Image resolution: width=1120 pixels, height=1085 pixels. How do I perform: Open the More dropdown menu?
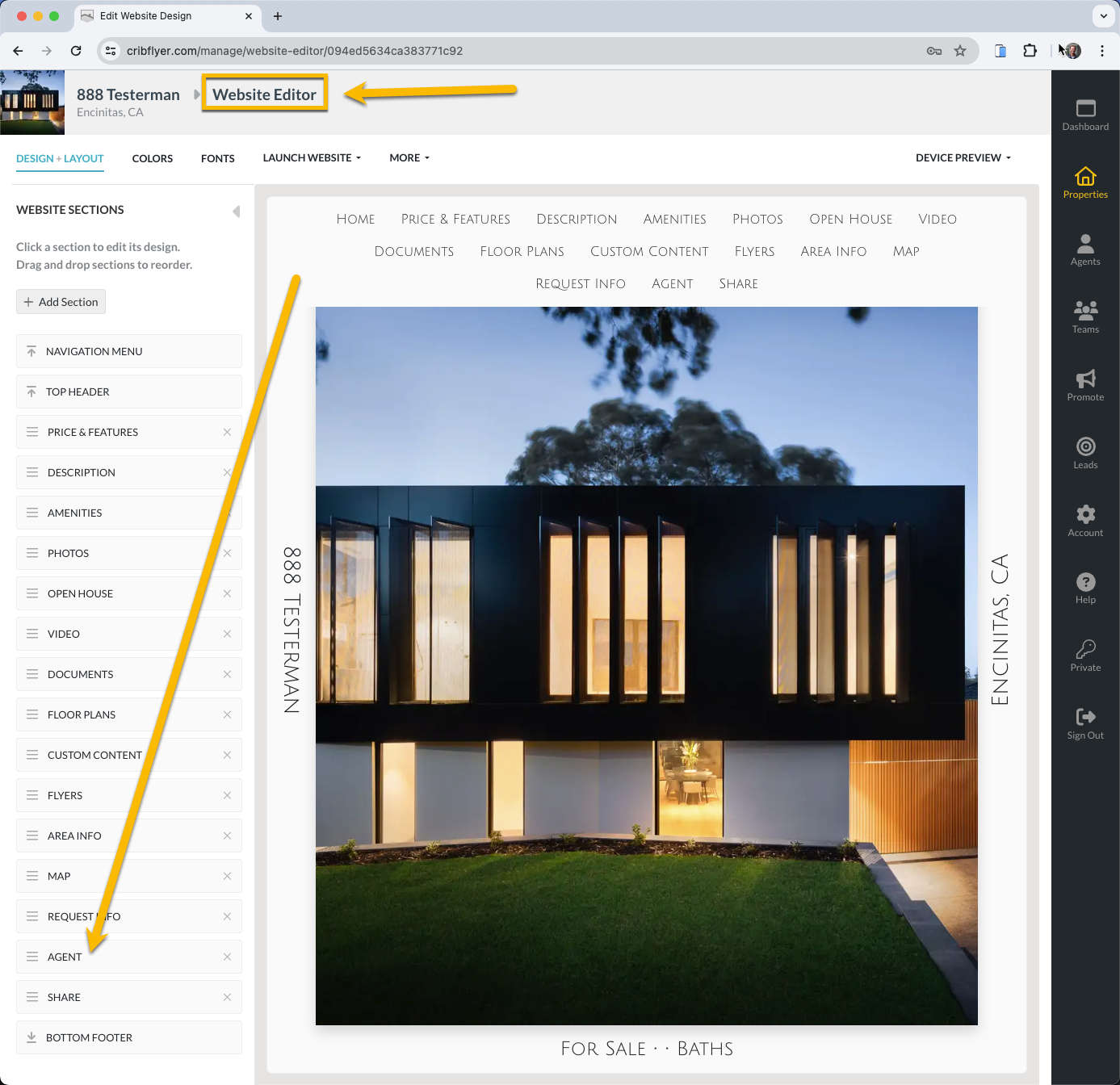click(409, 157)
